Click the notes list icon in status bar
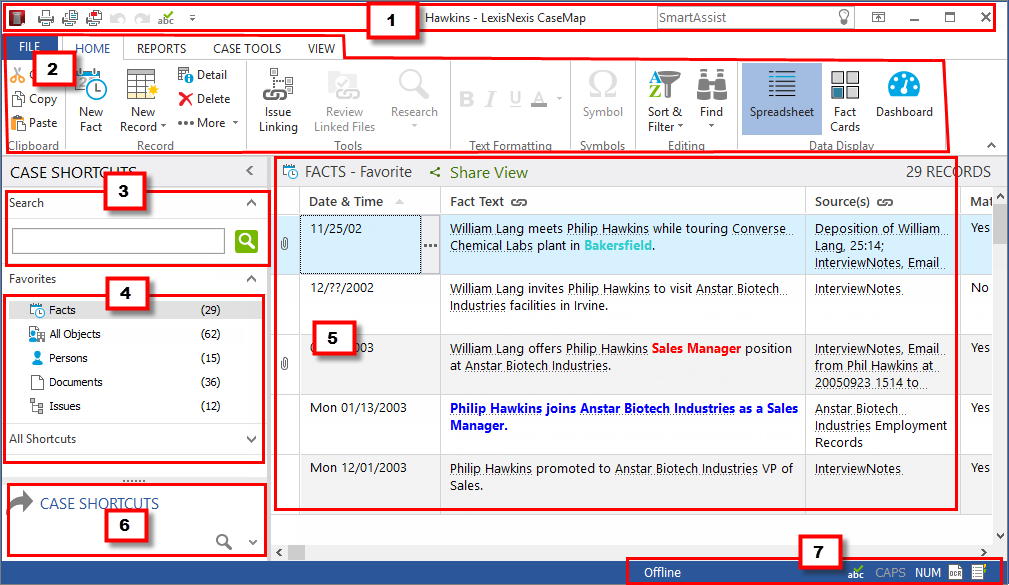Screen dimensions: 1009x585 [x=979, y=572]
